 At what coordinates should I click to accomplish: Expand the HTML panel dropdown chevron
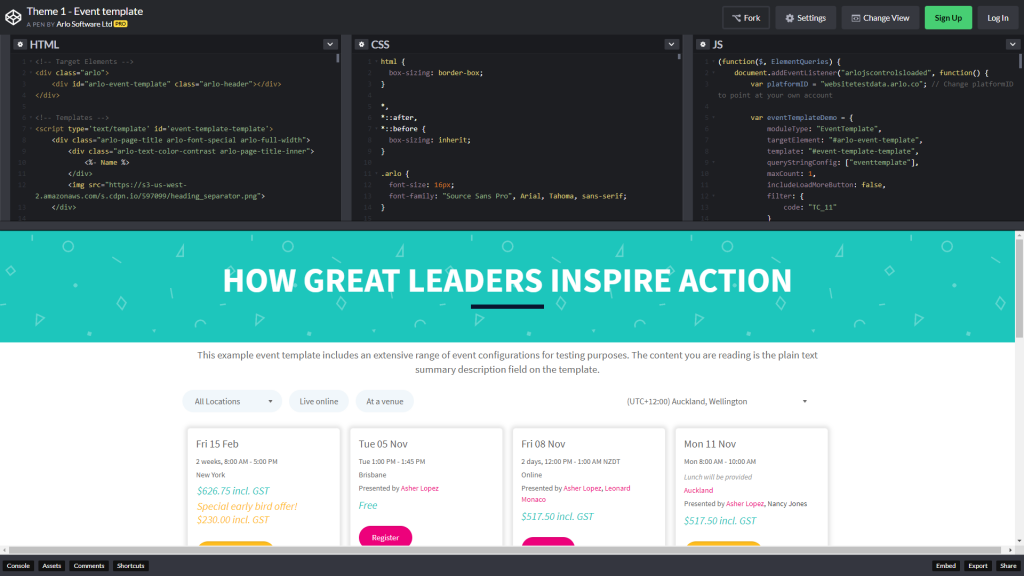click(x=330, y=45)
